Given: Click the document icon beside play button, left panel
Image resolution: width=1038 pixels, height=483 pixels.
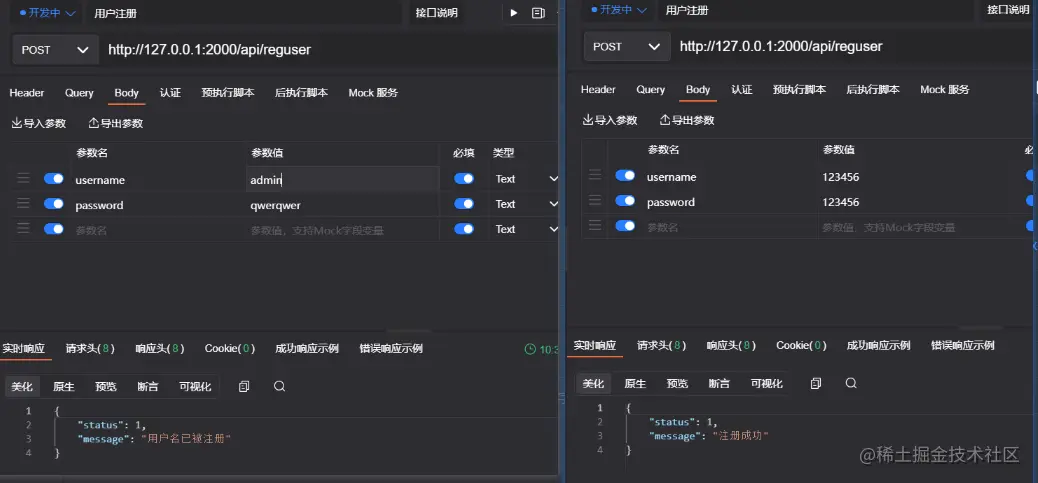Looking at the screenshot, I should [538, 13].
